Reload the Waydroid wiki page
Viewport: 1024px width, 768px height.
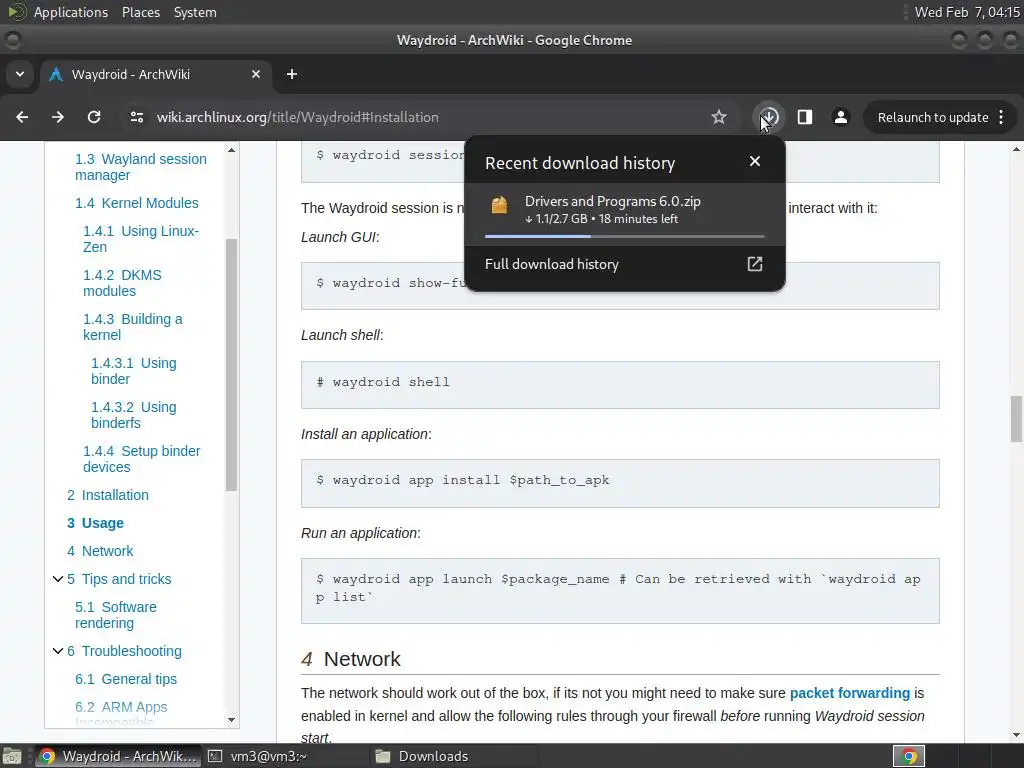(x=94, y=117)
